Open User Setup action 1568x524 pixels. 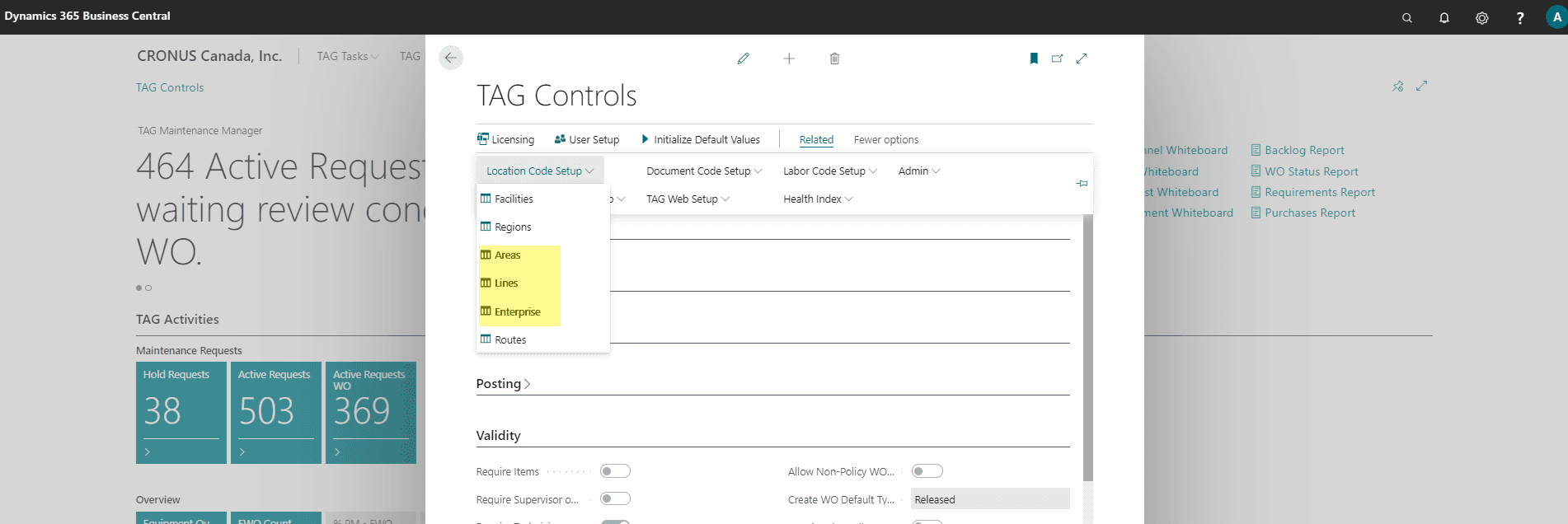coord(587,139)
